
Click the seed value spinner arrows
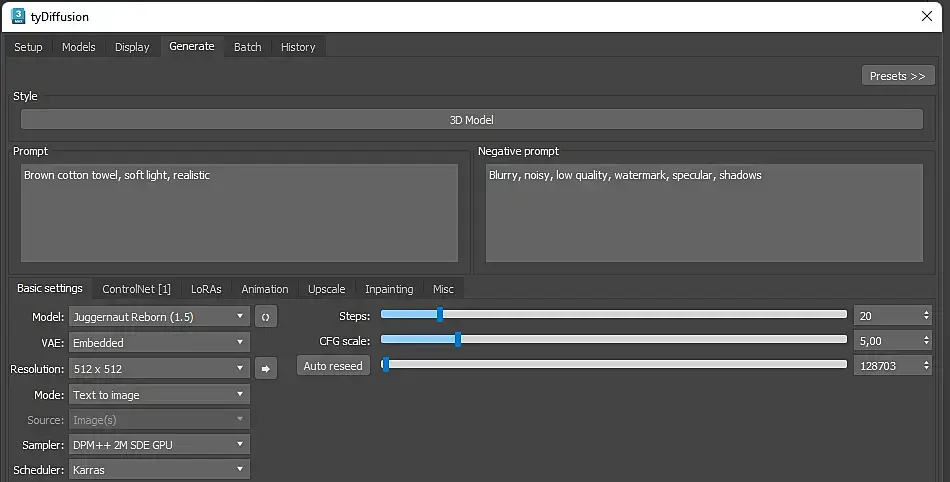point(926,366)
